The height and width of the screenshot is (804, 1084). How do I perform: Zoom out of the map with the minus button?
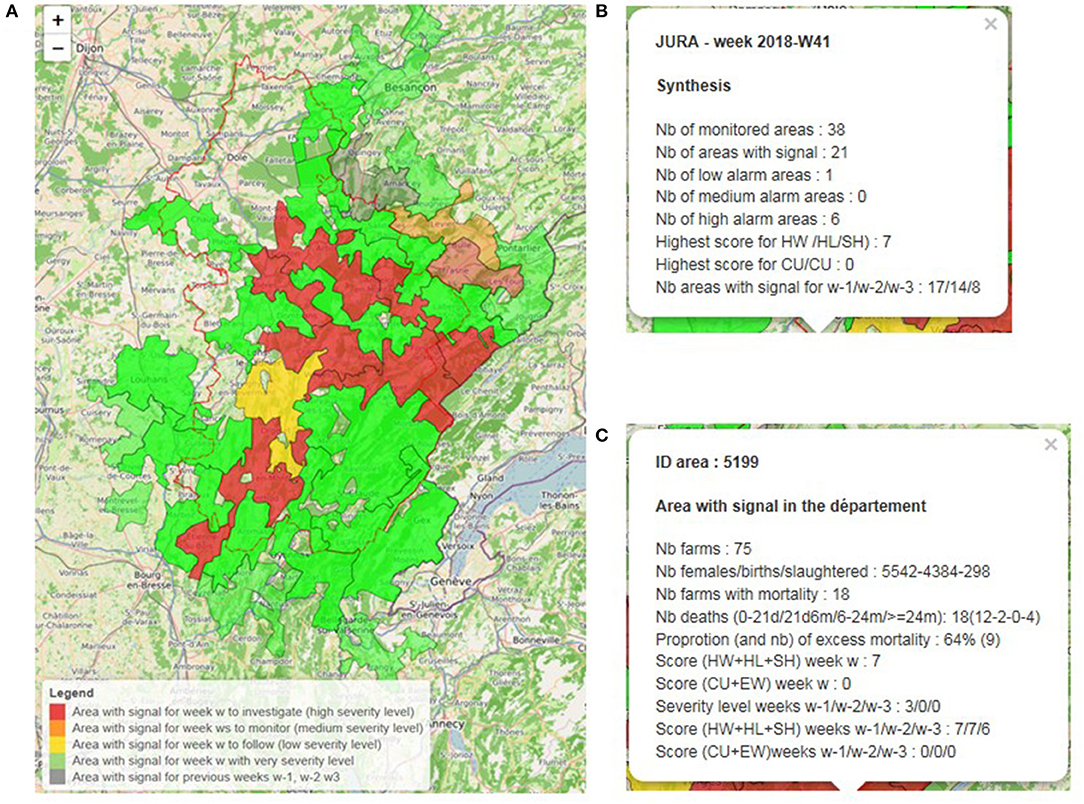click(x=58, y=48)
